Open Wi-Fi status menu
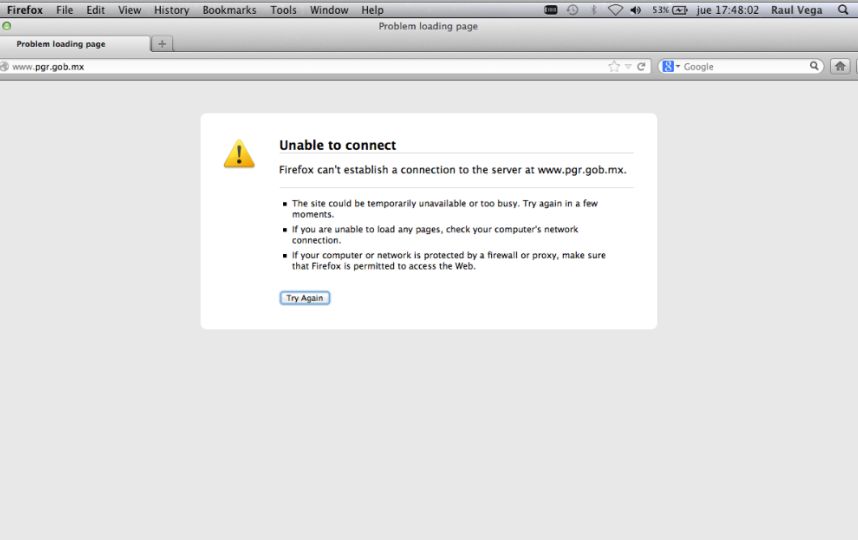The width and height of the screenshot is (858, 540). tap(615, 10)
